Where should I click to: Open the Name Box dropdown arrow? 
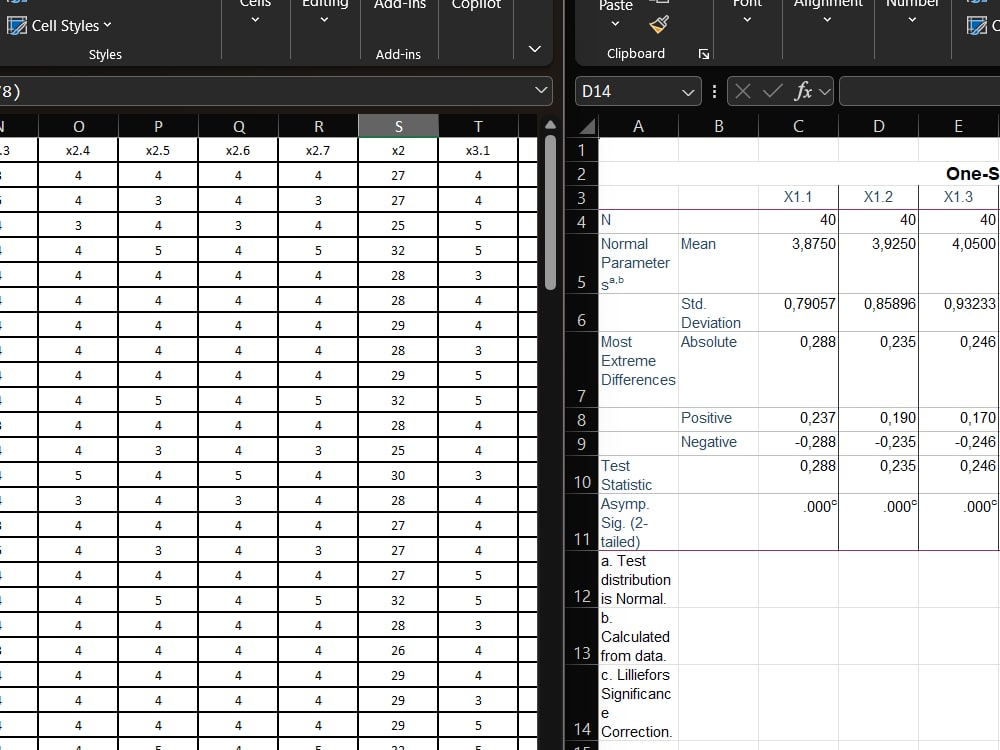click(688, 92)
